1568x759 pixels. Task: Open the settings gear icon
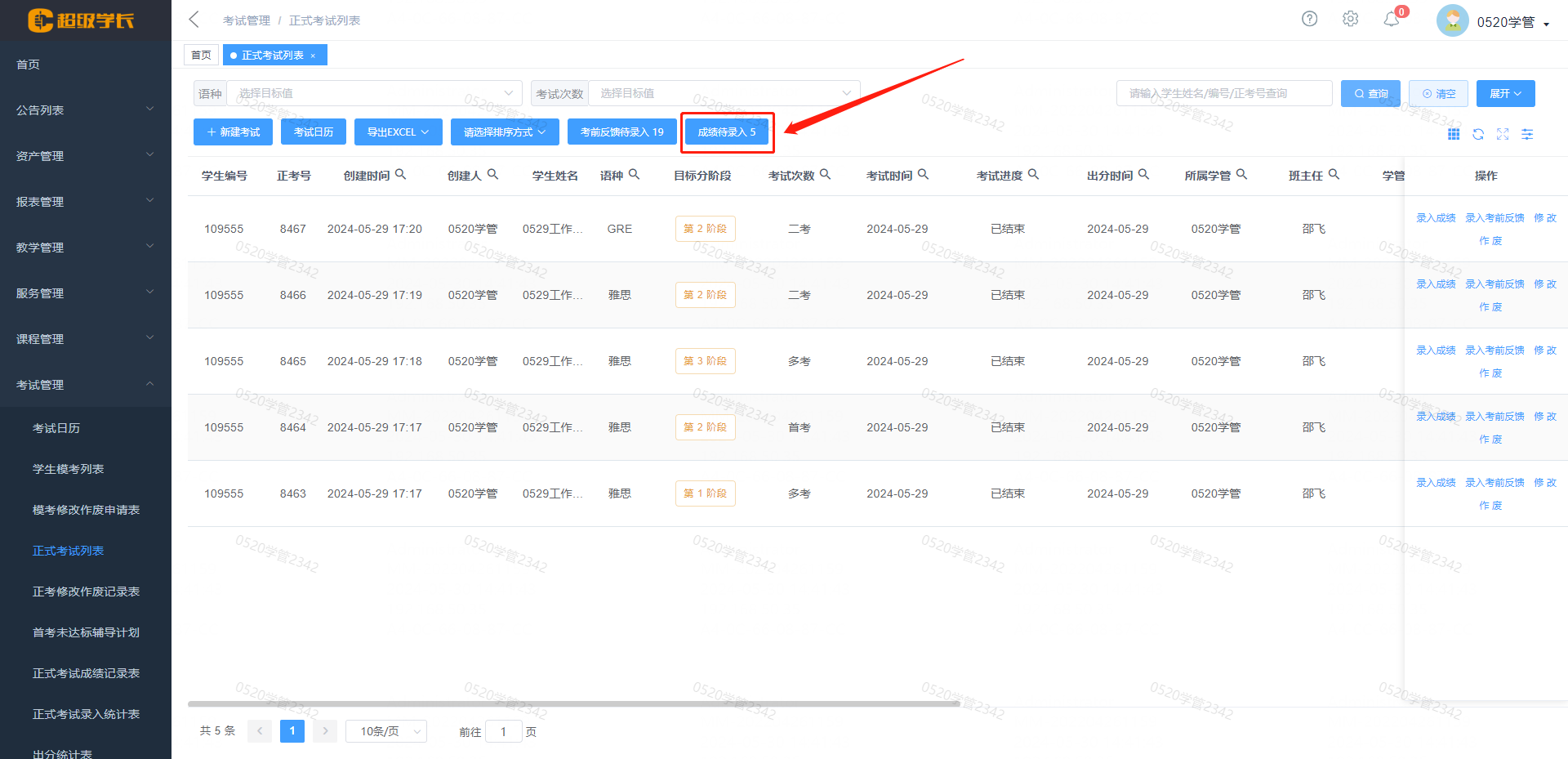pyautogui.click(x=1350, y=19)
